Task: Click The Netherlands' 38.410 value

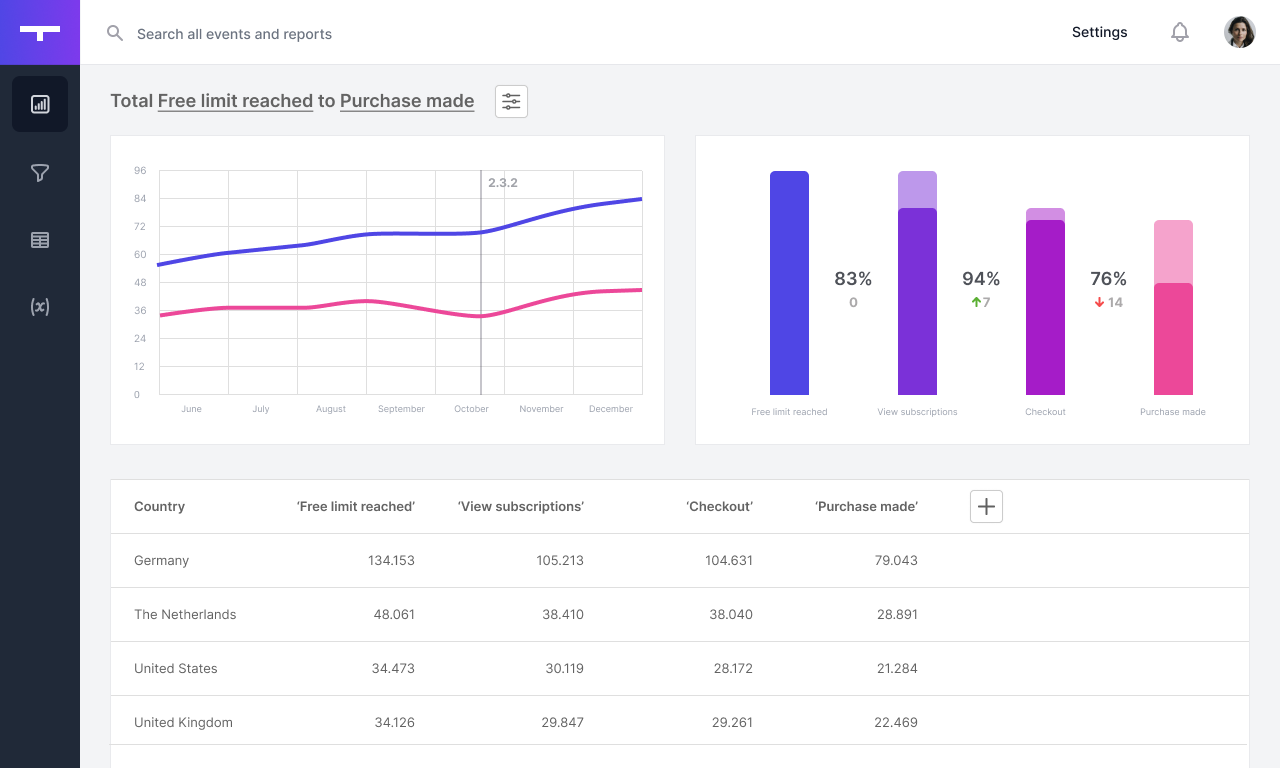Action: (563, 615)
